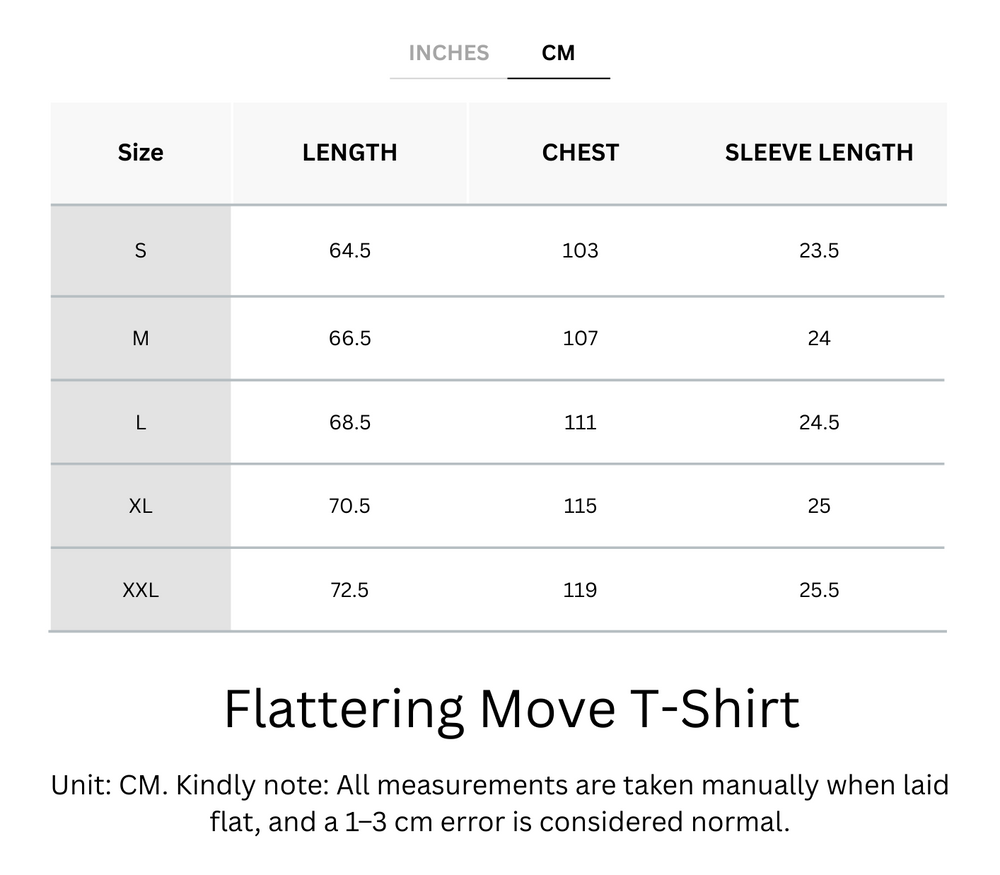Click the LENGTH column header
1000x875 pixels.
point(350,152)
